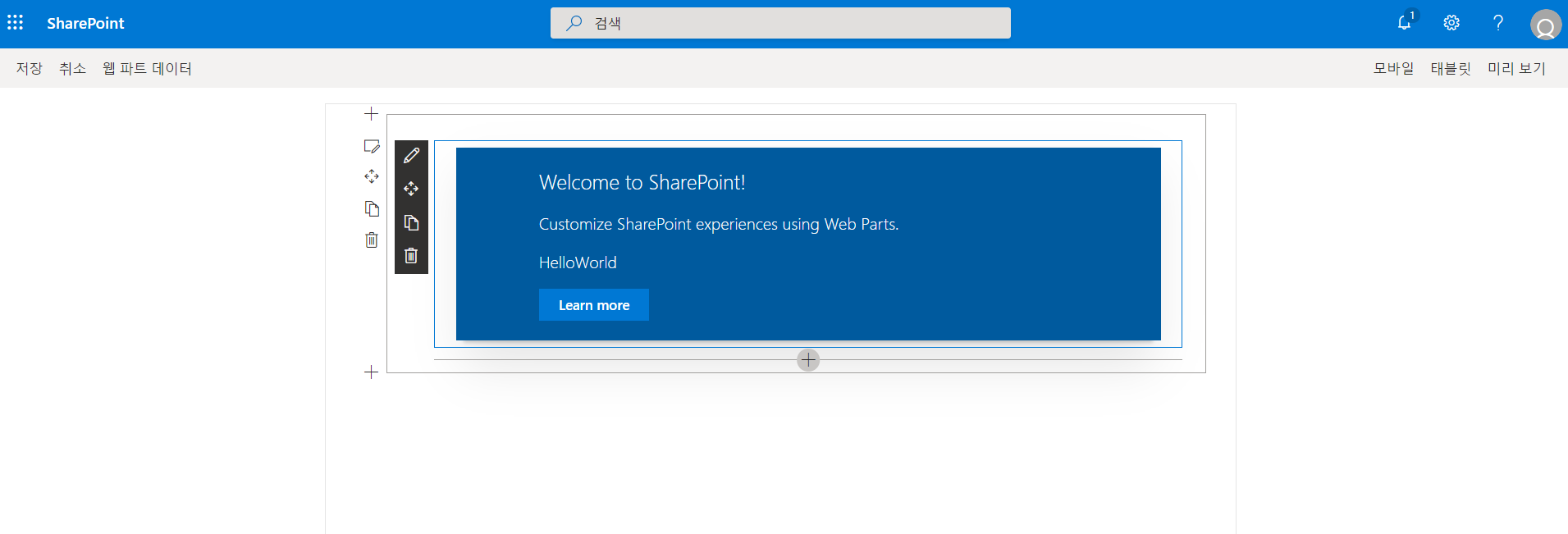The width and height of the screenshot is (1568, 534).
Task: Select the move web part icon
Action: (x=411, y=189)
